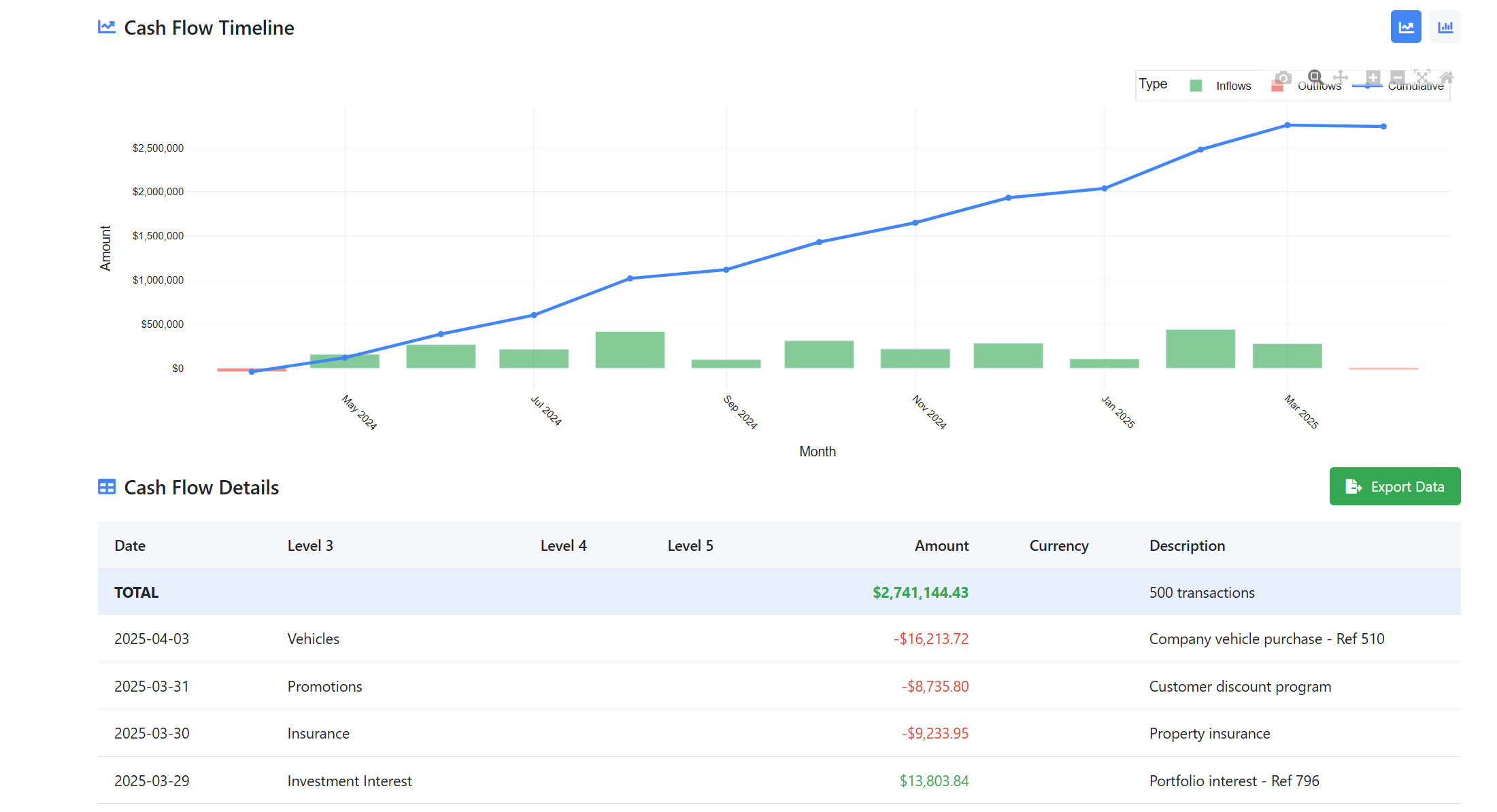The width and height of the screenshot is (1497, 812).
Task: Click the cumulative line's final data point
Action: tap(1383, 126)
